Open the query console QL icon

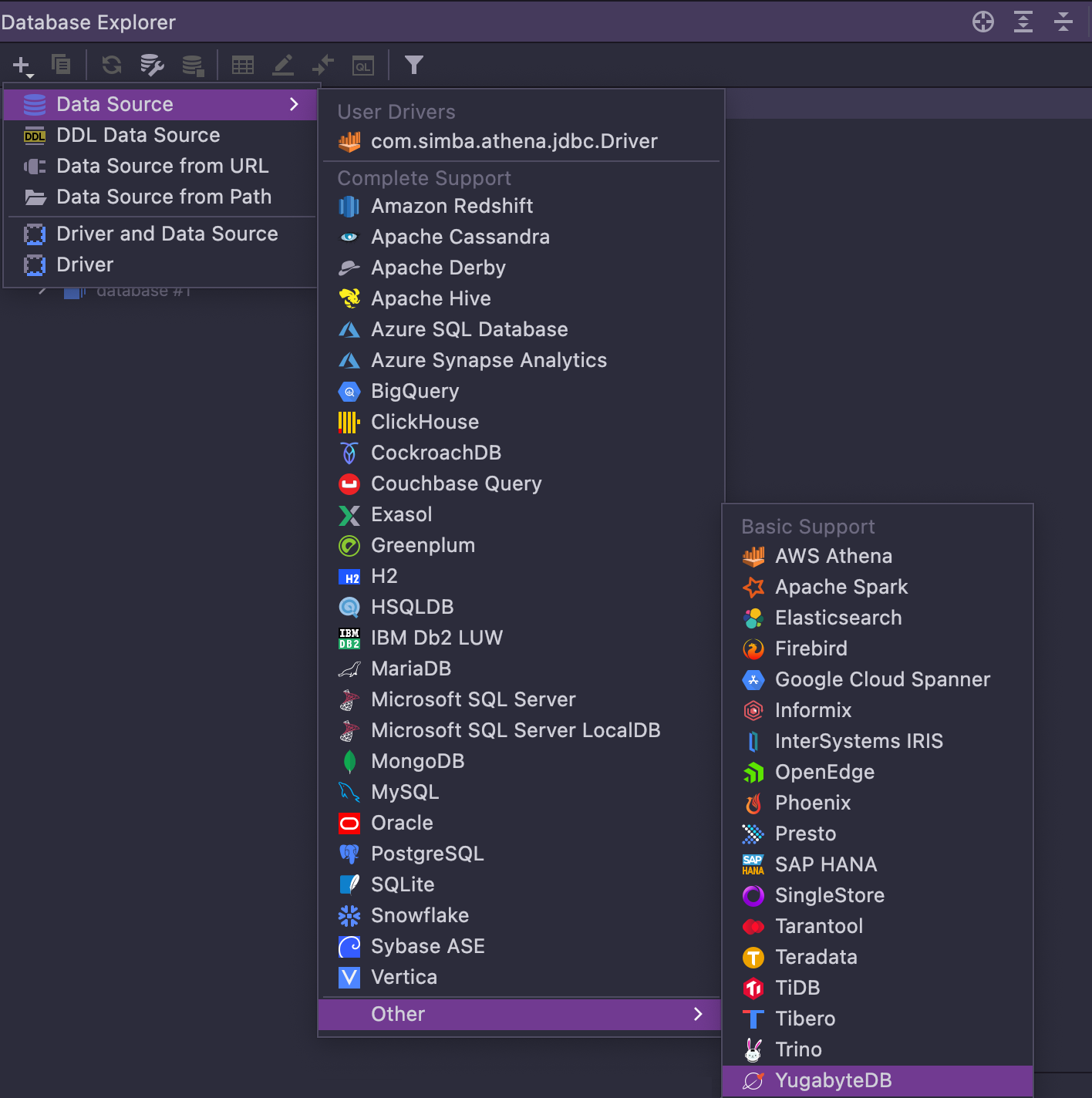[x=363, y=66]
